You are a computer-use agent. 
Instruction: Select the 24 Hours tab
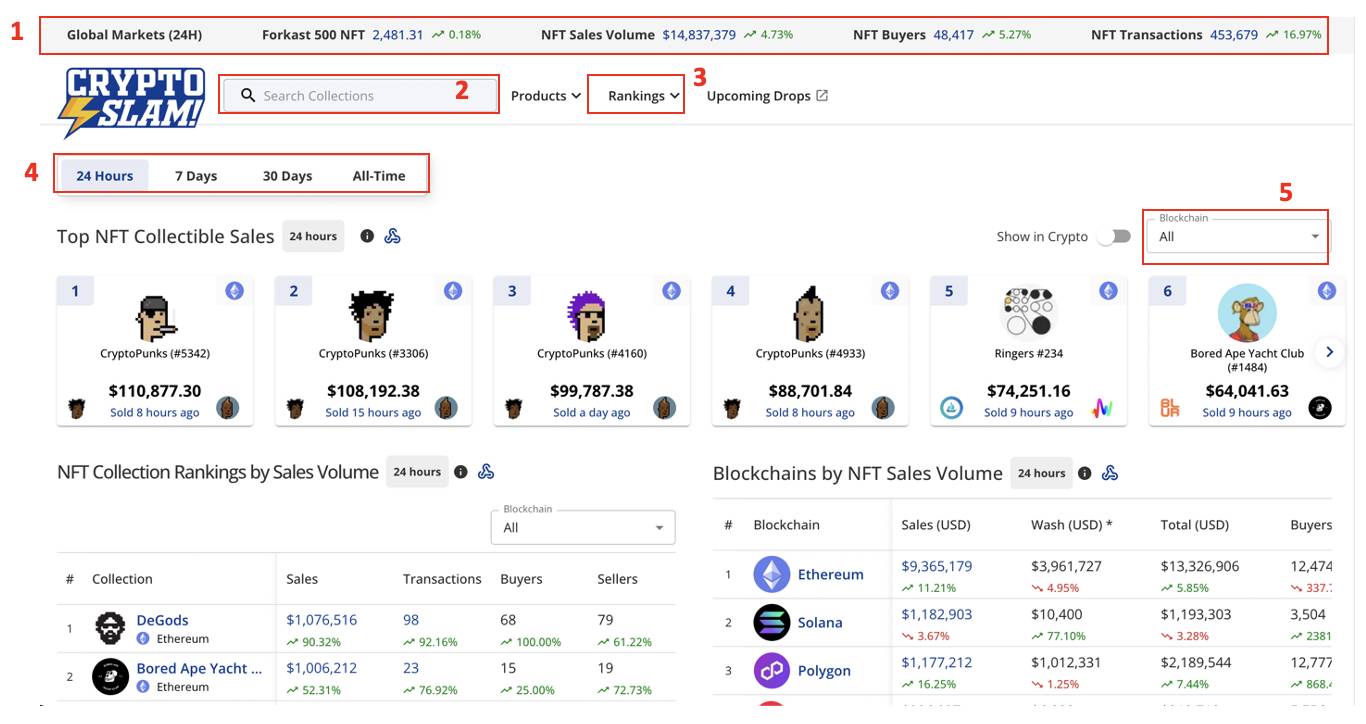pos(105,176)
